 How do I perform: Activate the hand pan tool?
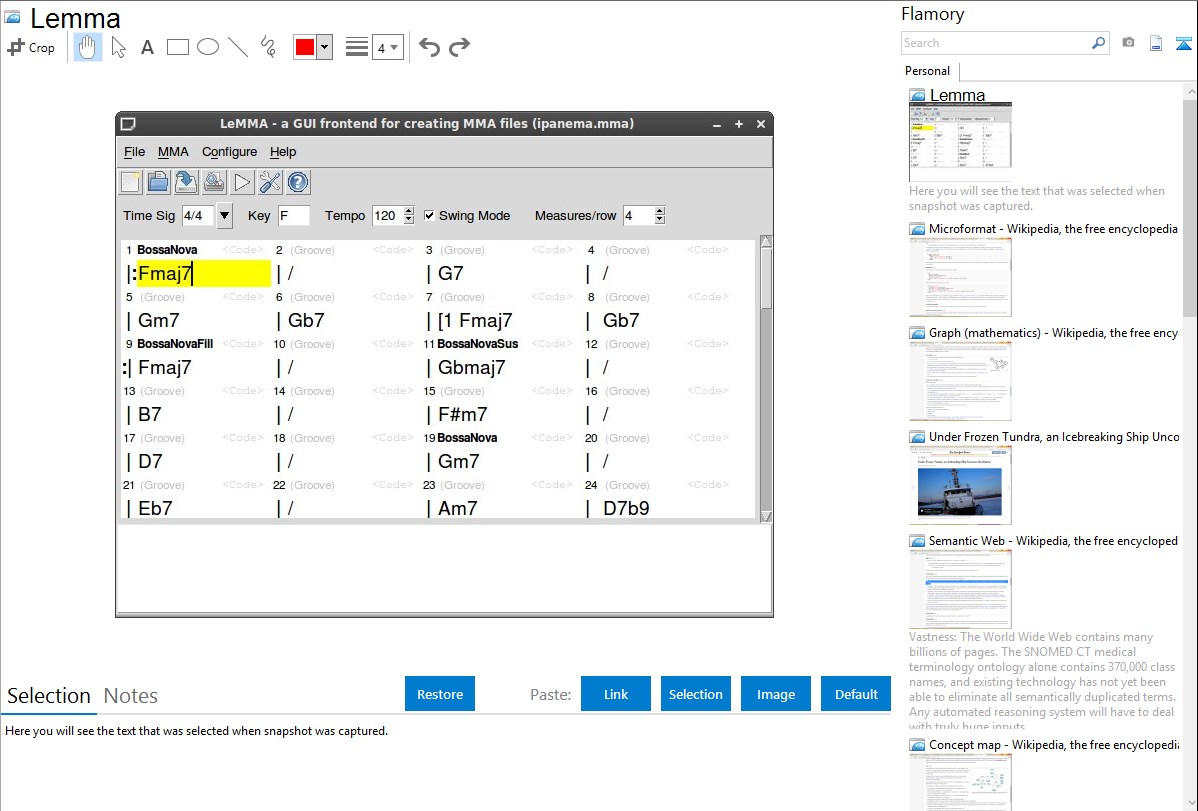click(88, 47)
